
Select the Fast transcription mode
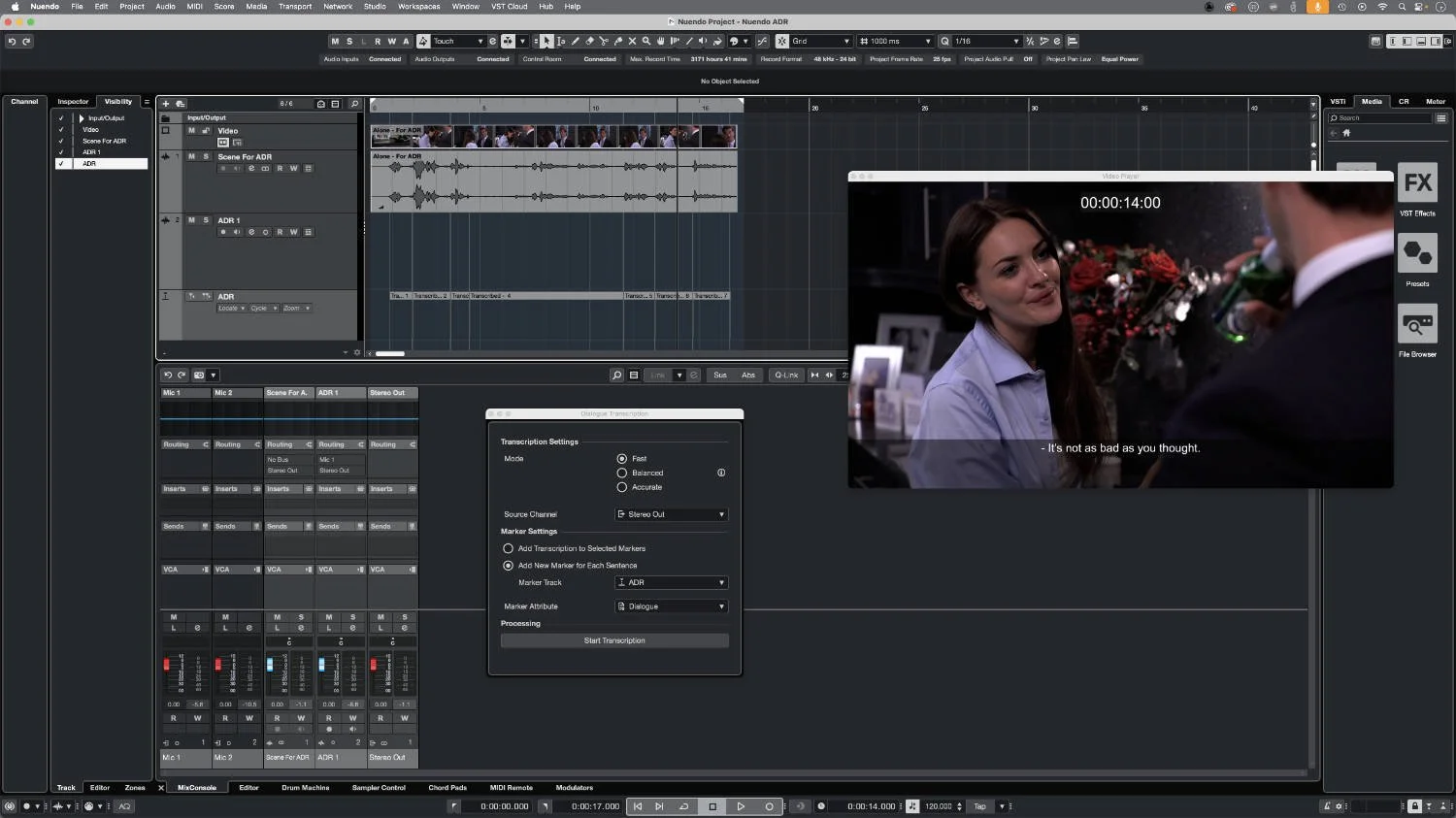click(x=622, y=458)
